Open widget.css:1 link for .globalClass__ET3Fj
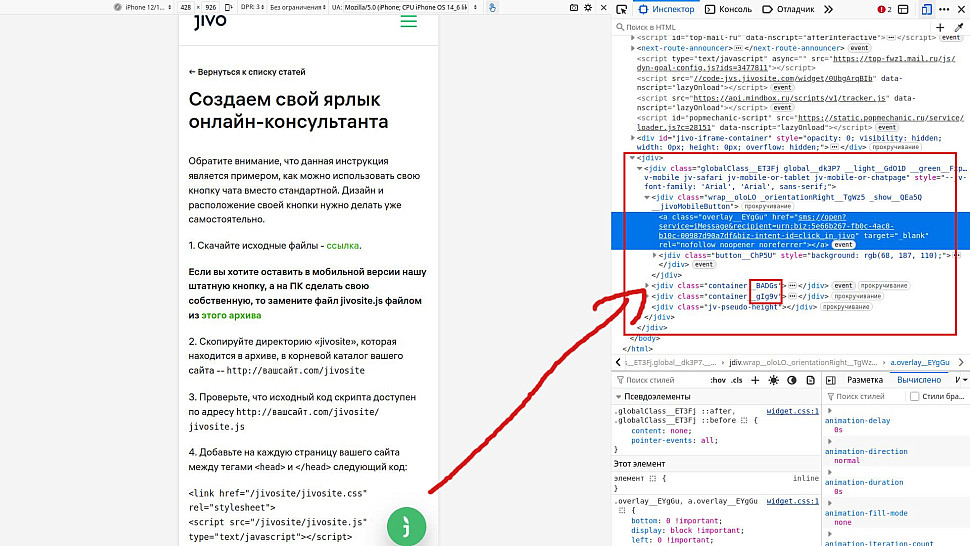This screenshot has height=546, width=970. pyautogui.click(x=792, y=411)
